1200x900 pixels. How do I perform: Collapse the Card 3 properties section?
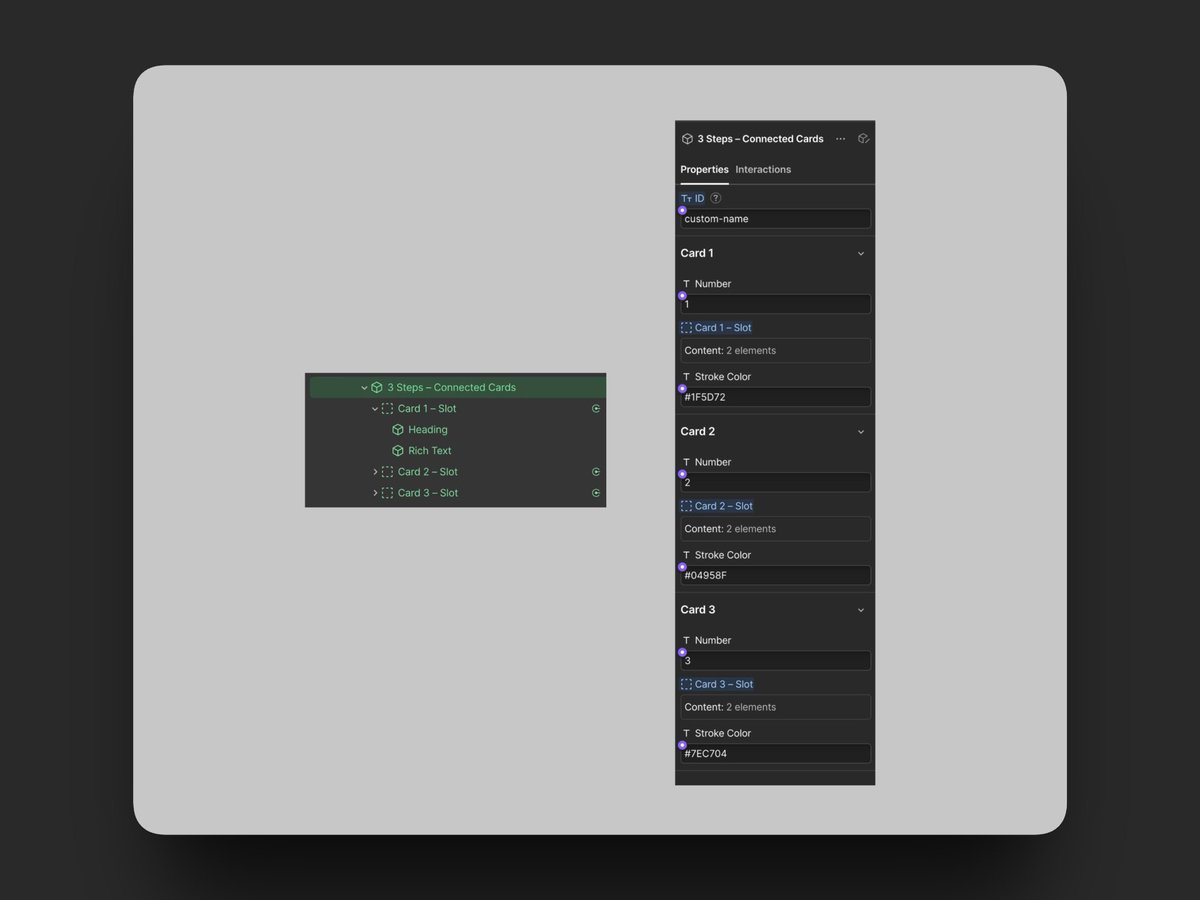tap(861, 610)
